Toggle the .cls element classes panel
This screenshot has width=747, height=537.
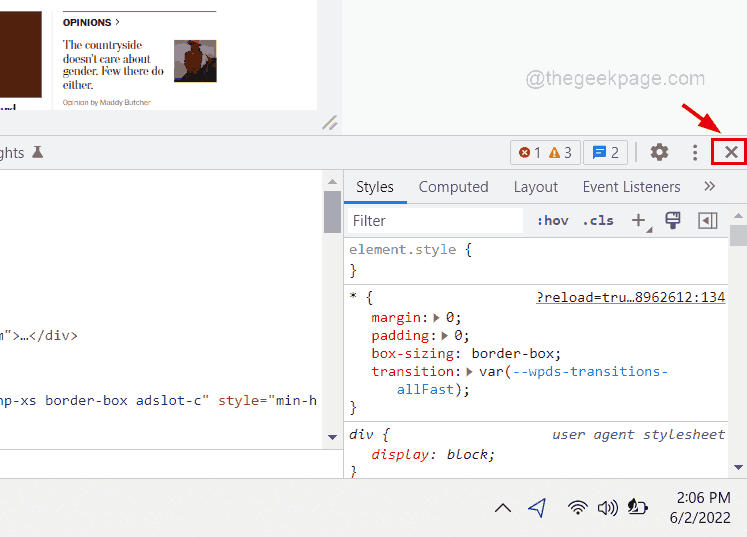(x=598, y=220)
